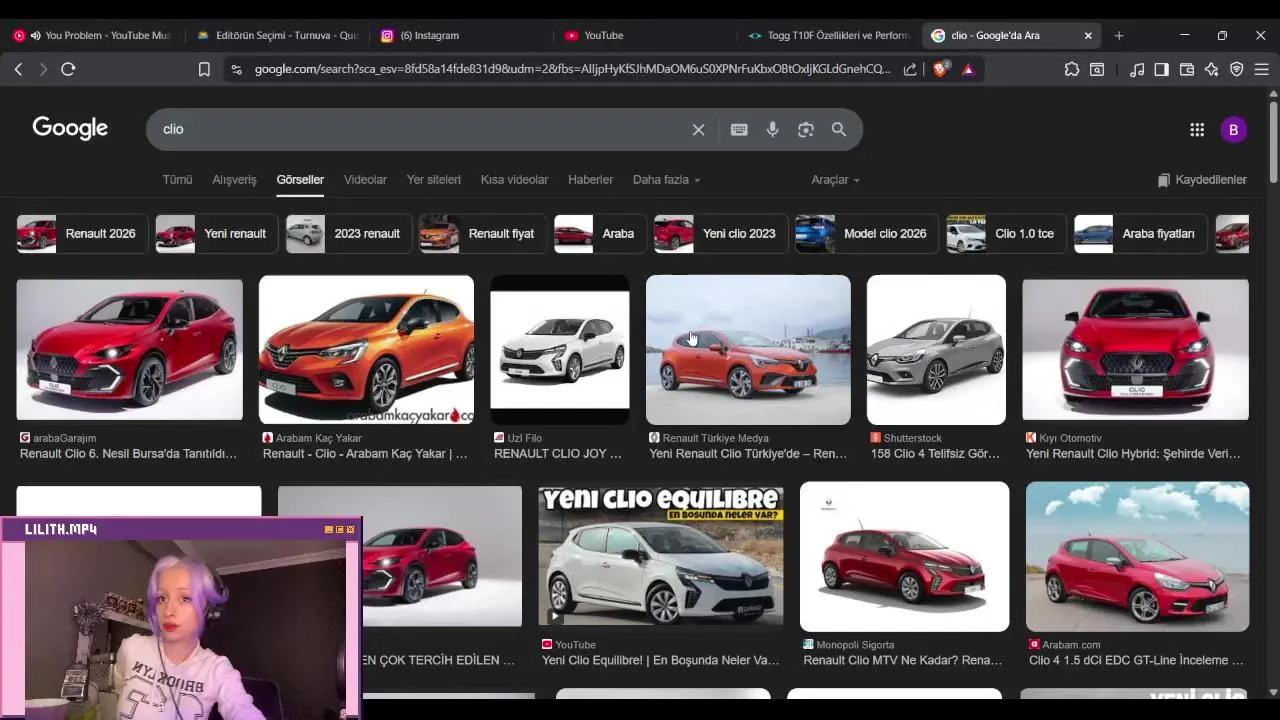Reload the page

(68, 69)
